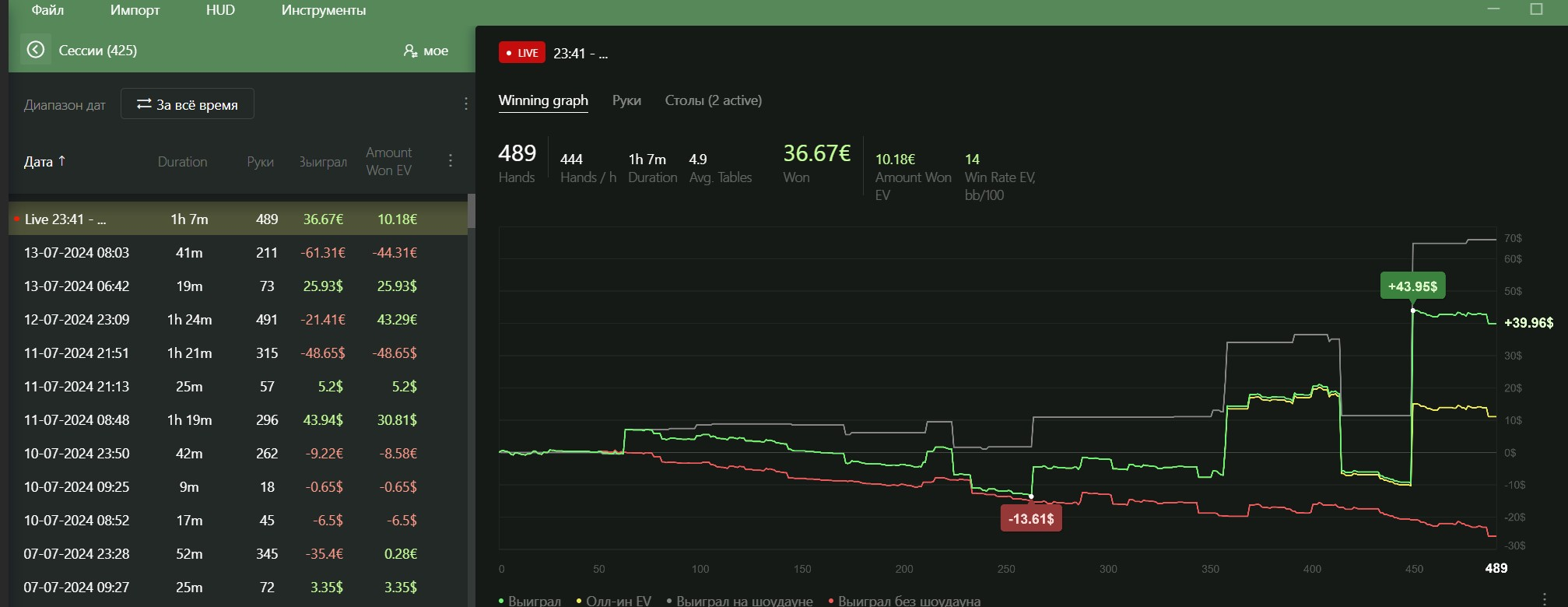1568x607 pixels.
Task: Select session 11-07-2024 21:51
Action: [238, 353]
